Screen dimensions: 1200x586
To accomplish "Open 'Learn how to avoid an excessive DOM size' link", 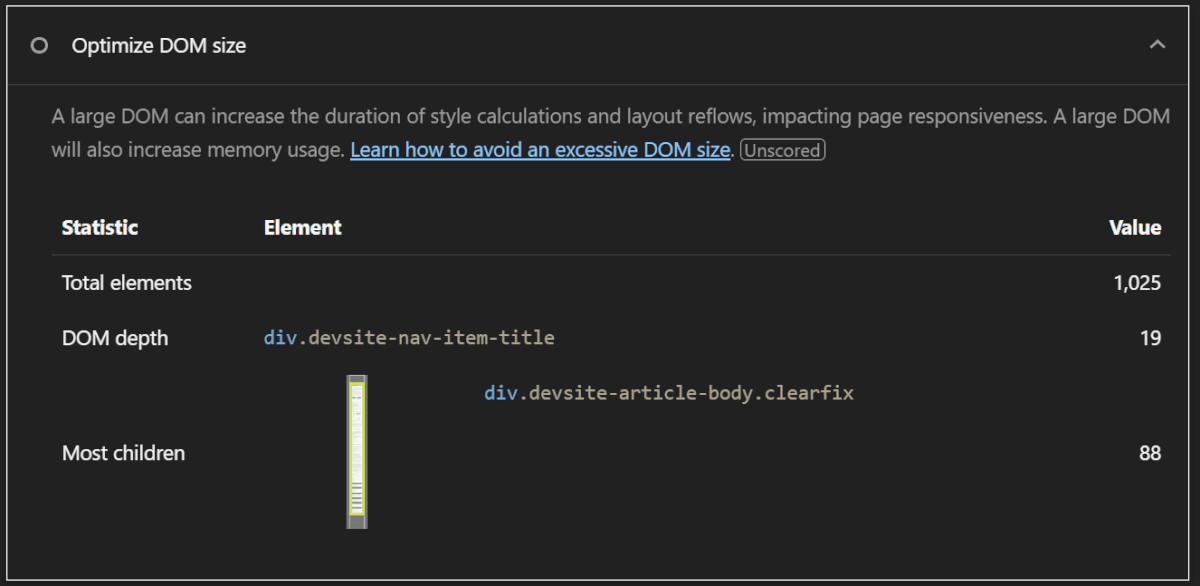I will pyautogui.click(x=540, y=151).
